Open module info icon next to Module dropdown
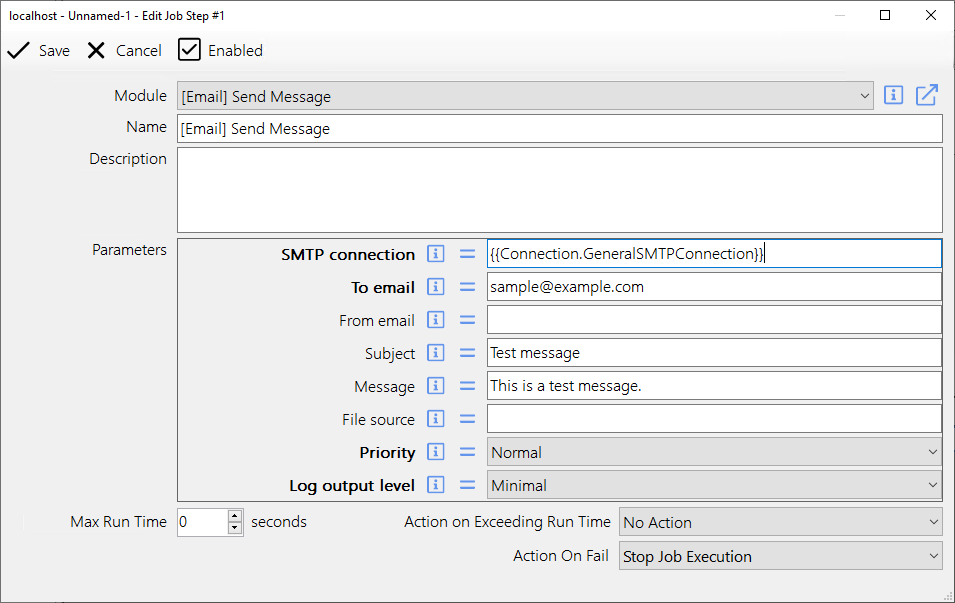 [893, 96]
